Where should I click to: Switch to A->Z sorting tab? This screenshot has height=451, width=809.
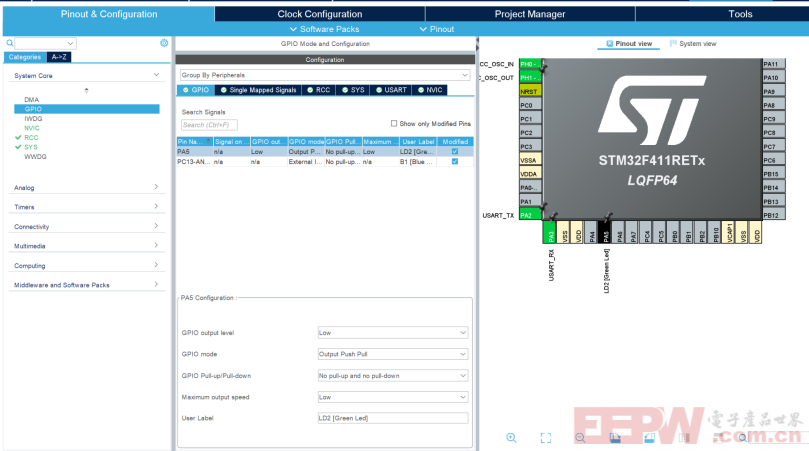click(x=59, y=57)
